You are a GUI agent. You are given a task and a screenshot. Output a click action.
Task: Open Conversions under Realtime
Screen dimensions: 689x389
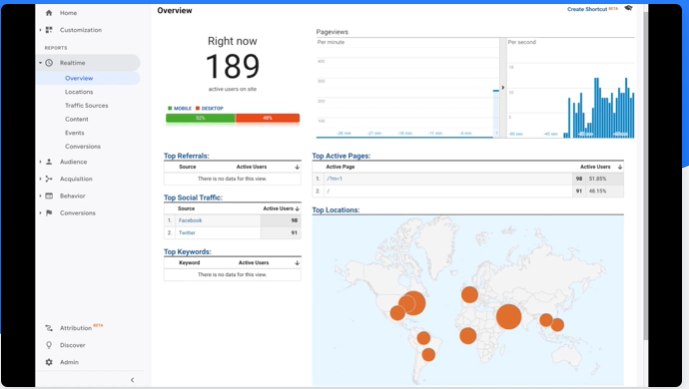click(83, 146)
